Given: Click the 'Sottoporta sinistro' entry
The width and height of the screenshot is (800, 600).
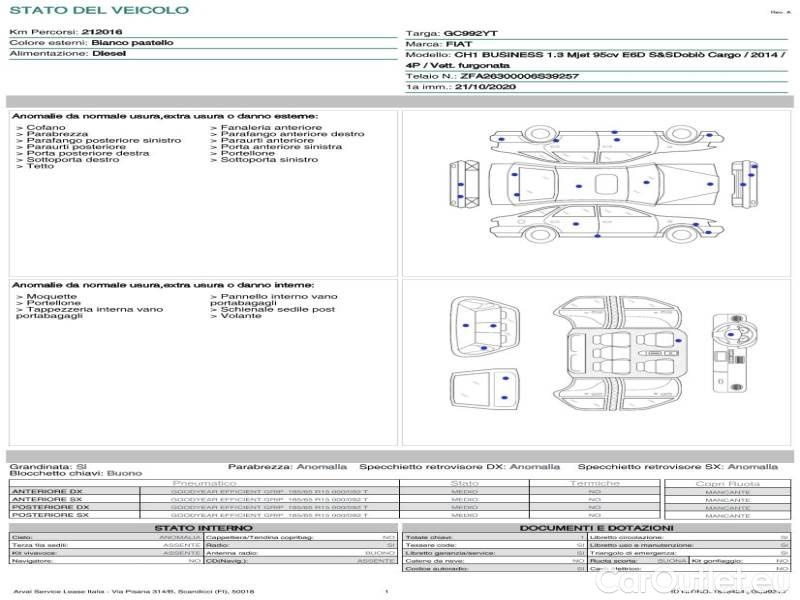Looking at the screenshot, I should (x=264, y=159).
